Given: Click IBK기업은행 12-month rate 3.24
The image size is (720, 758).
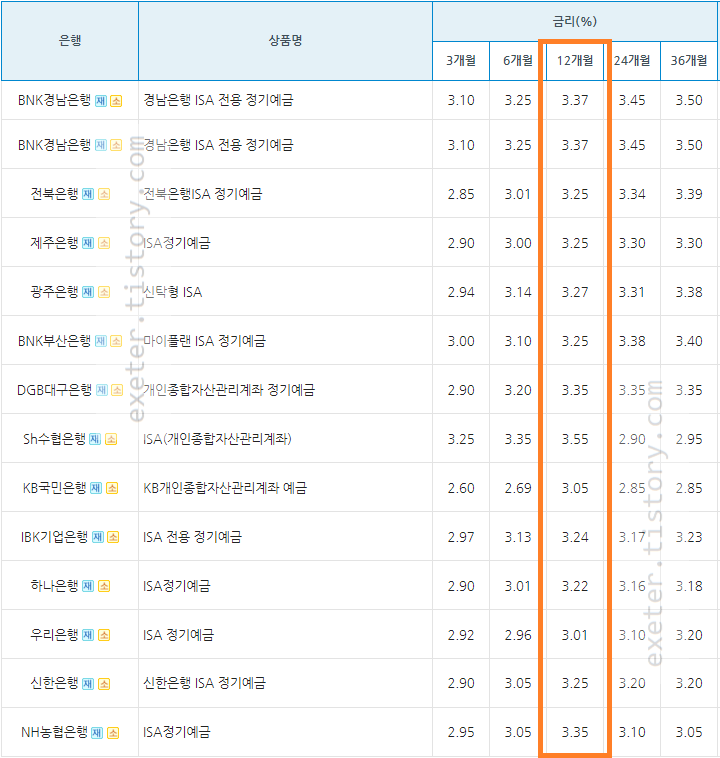Looking at the screenshot, I should pos(575,538).
